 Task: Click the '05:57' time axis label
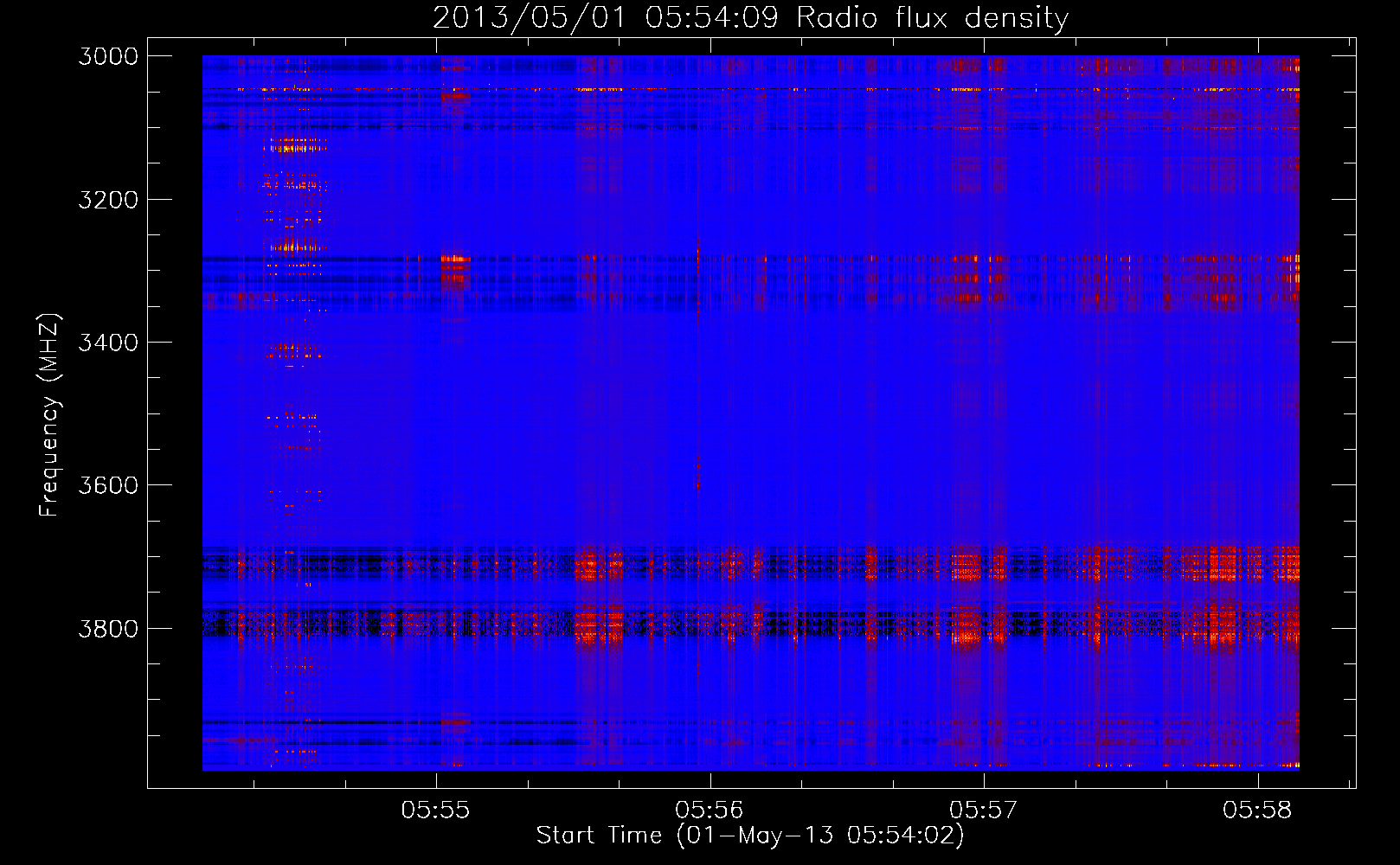984,811
